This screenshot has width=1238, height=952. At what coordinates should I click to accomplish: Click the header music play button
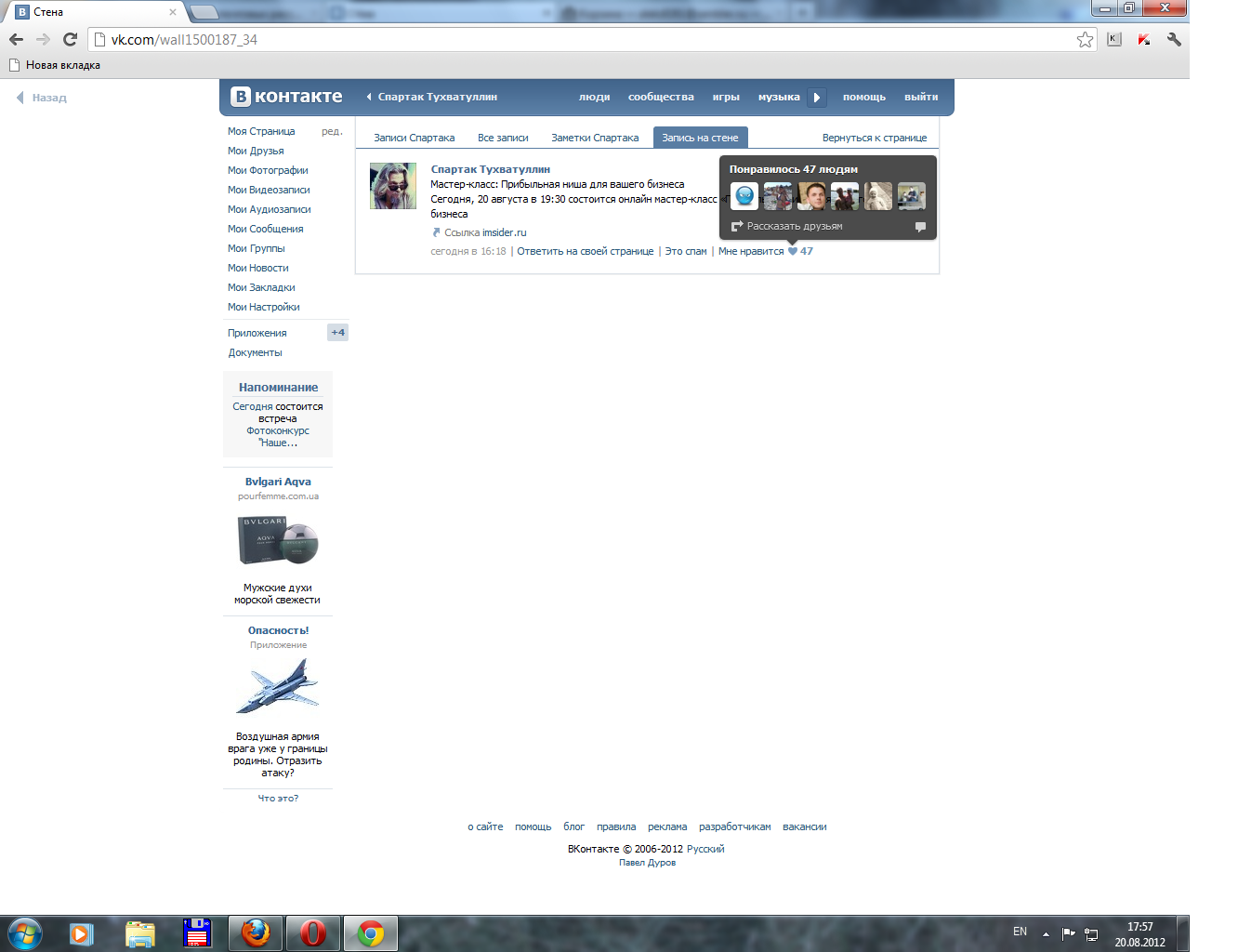pyautogui.click(x=816, y=97)
